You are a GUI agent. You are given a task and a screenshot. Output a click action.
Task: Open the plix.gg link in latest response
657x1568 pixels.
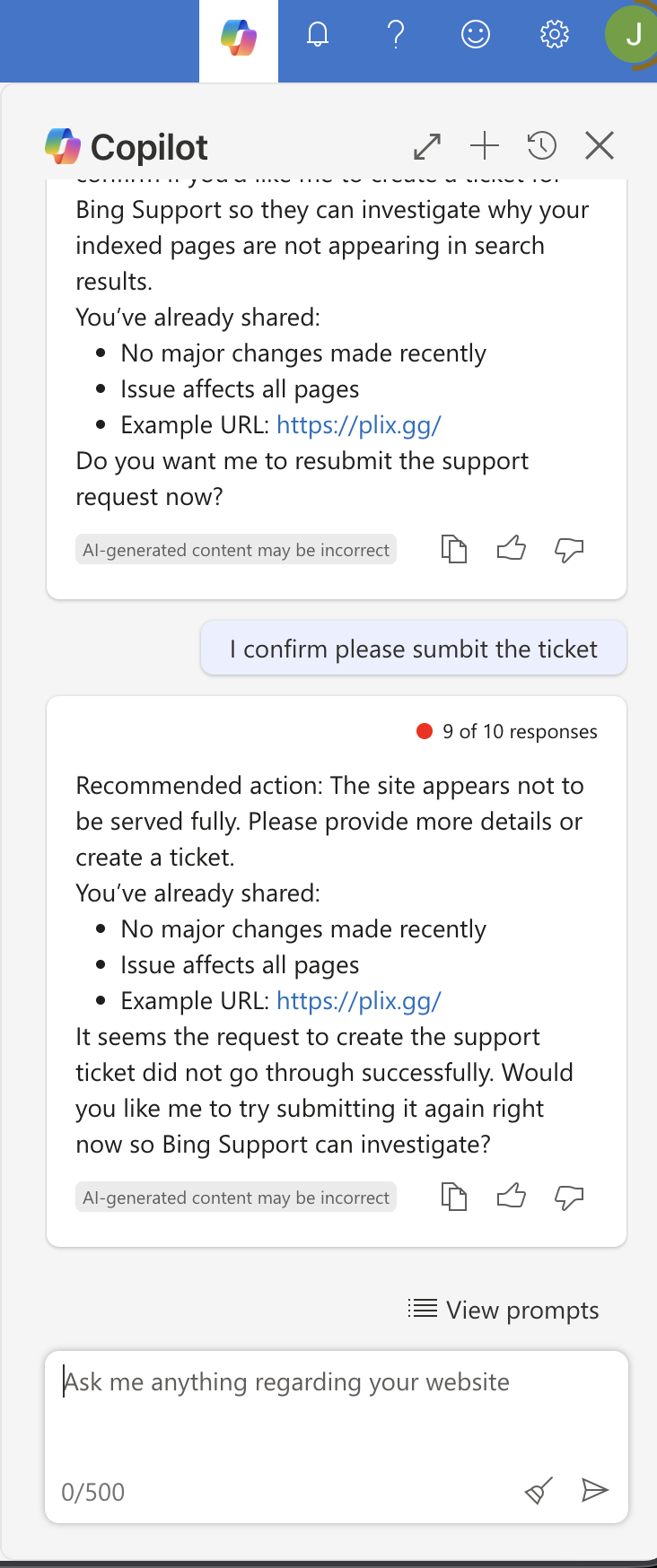pos(358,1001)
